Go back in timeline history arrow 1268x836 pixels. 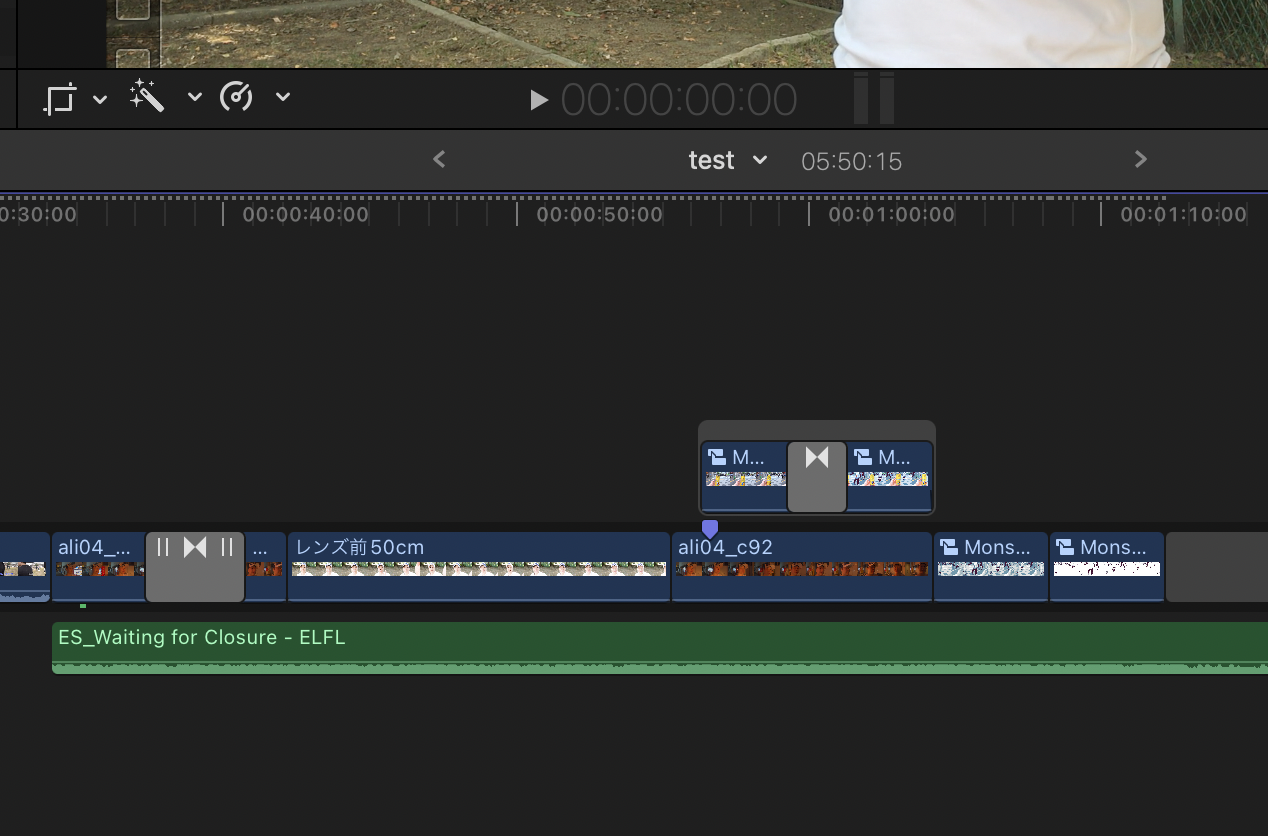click(x=439, y=160)
